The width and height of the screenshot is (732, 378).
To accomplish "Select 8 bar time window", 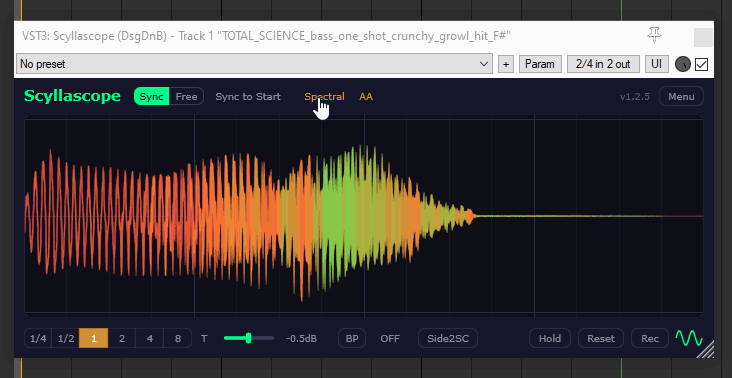I will coord(177,338).
